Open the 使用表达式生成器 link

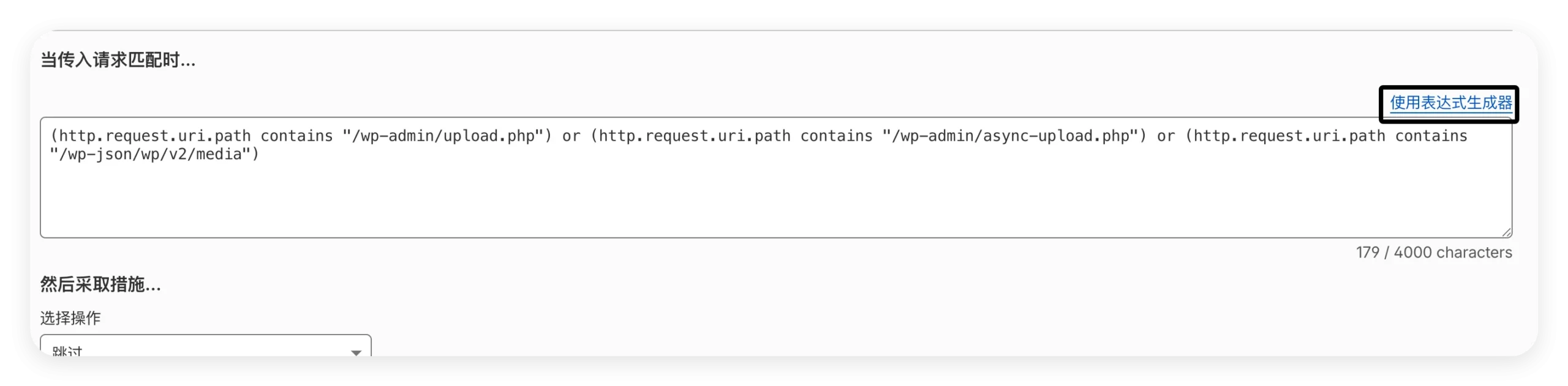(x=1450, y=102)
